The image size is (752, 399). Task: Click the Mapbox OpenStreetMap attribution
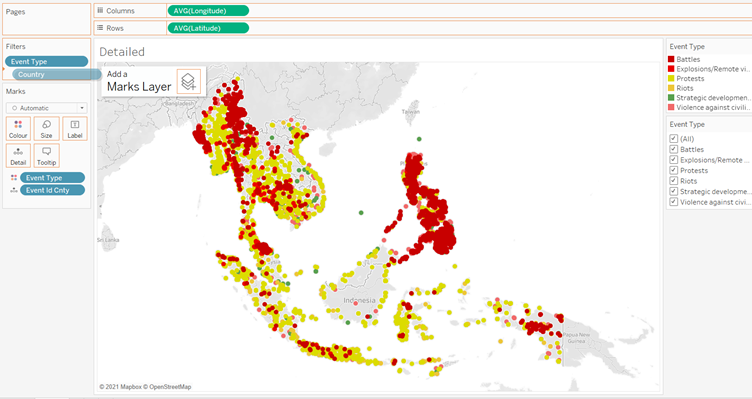click(145, 387)
